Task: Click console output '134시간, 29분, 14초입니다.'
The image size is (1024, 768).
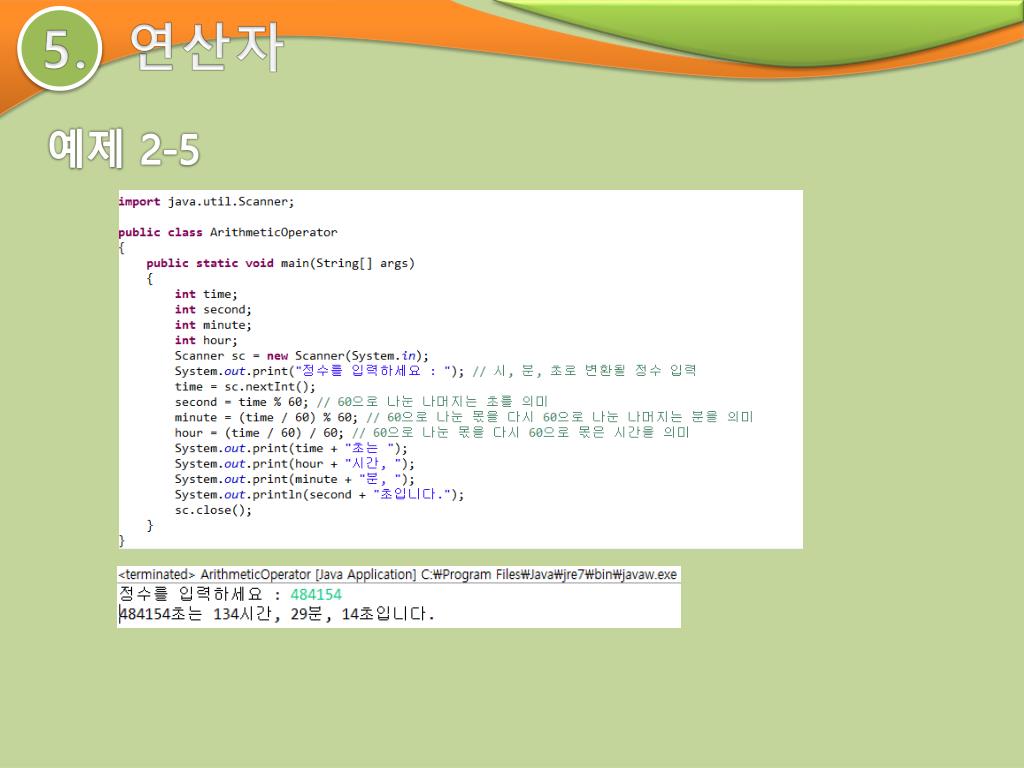Action: tap(324, 614)
